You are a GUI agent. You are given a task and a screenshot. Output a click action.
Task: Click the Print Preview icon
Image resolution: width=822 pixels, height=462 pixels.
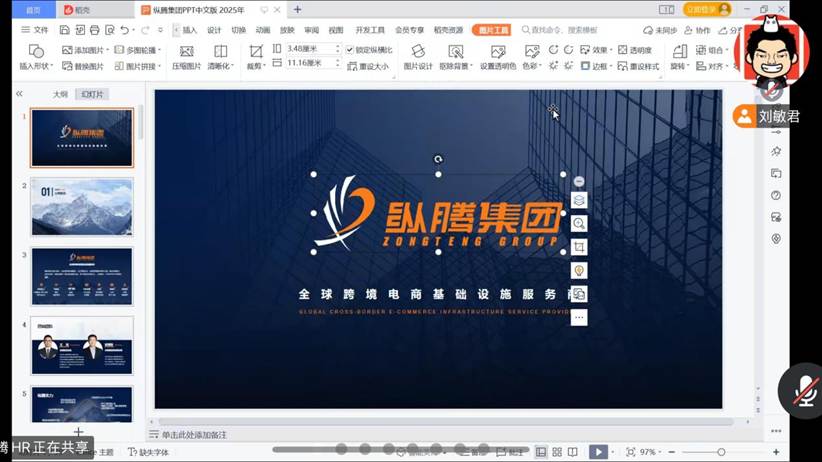click(x=110, y=30)
